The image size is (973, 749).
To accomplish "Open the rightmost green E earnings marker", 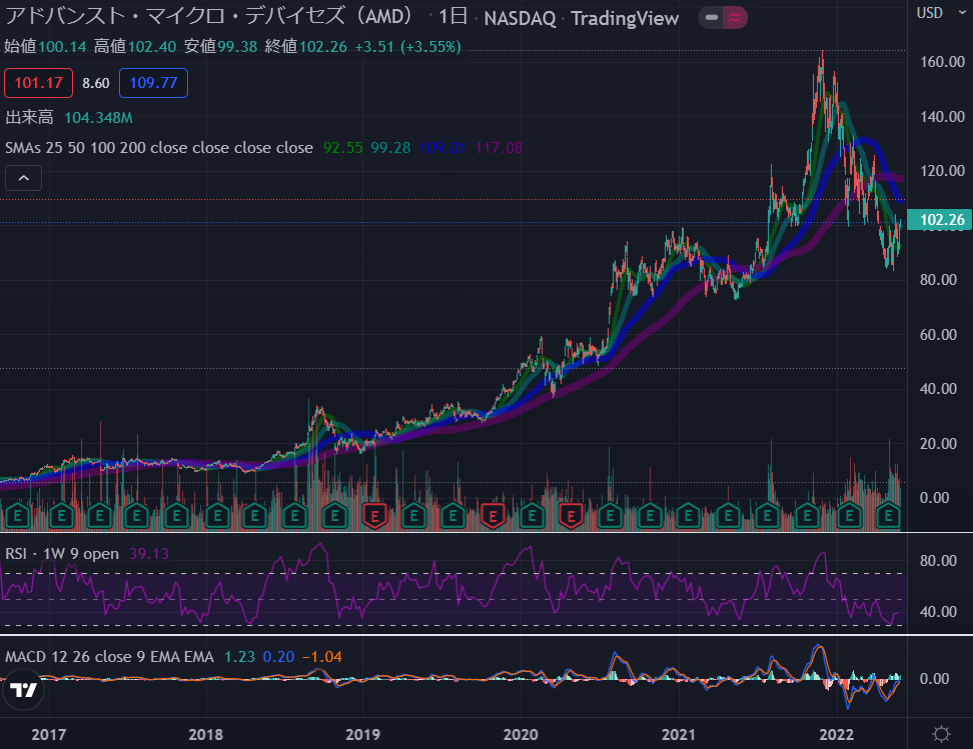I will tap(889, 516).
